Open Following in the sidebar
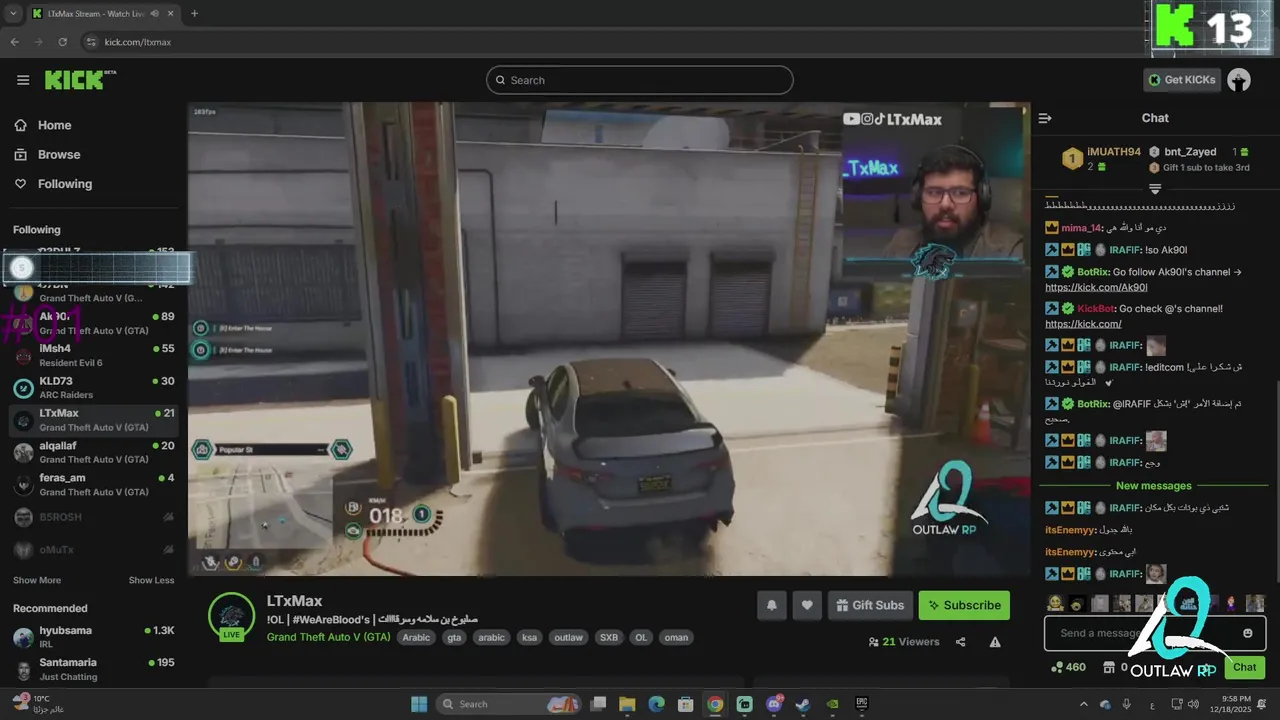1280x720 pixels. [x=65, y=184]
